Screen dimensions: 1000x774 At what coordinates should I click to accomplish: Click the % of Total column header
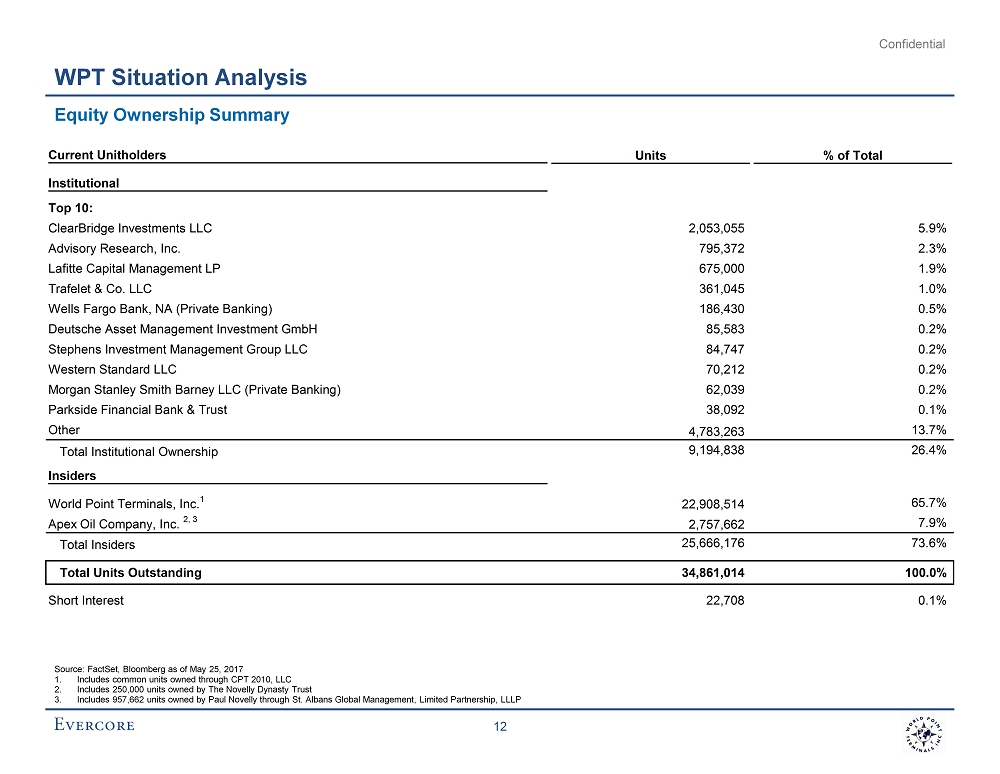852,155
